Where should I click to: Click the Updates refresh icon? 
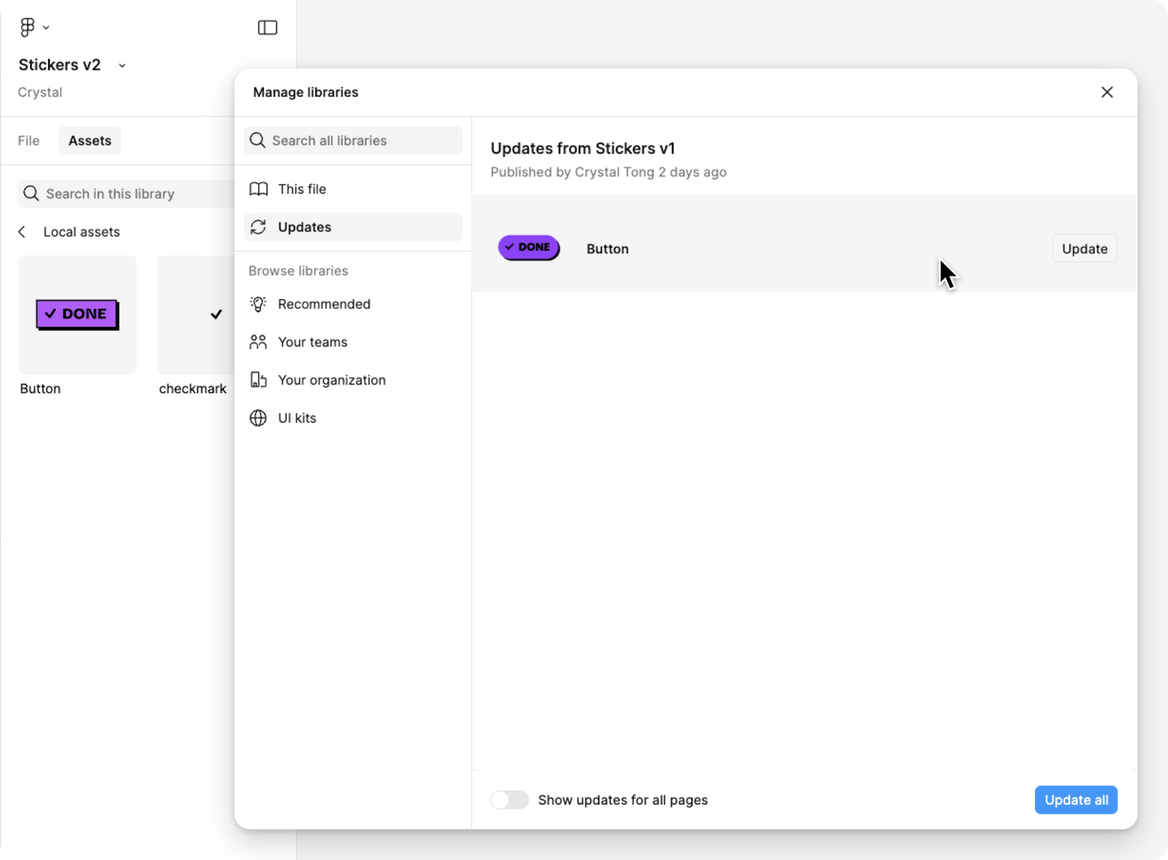(x=258, y=227)
